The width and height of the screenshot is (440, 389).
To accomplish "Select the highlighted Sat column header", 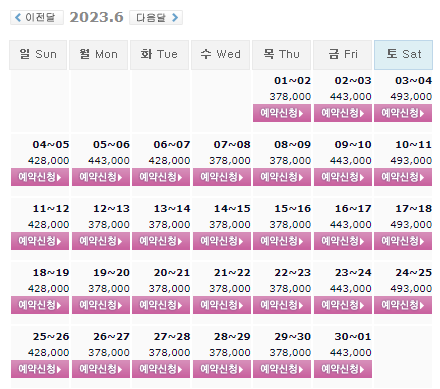I will 403,55.
